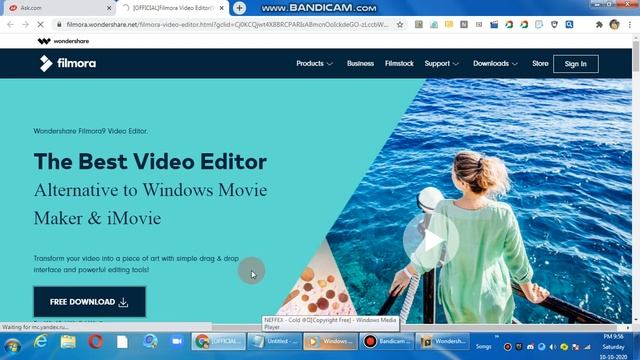Click the Filmora logo in the header
Image resolution: width=640 pixels, height=360 pixels.
tap(68, 63)
